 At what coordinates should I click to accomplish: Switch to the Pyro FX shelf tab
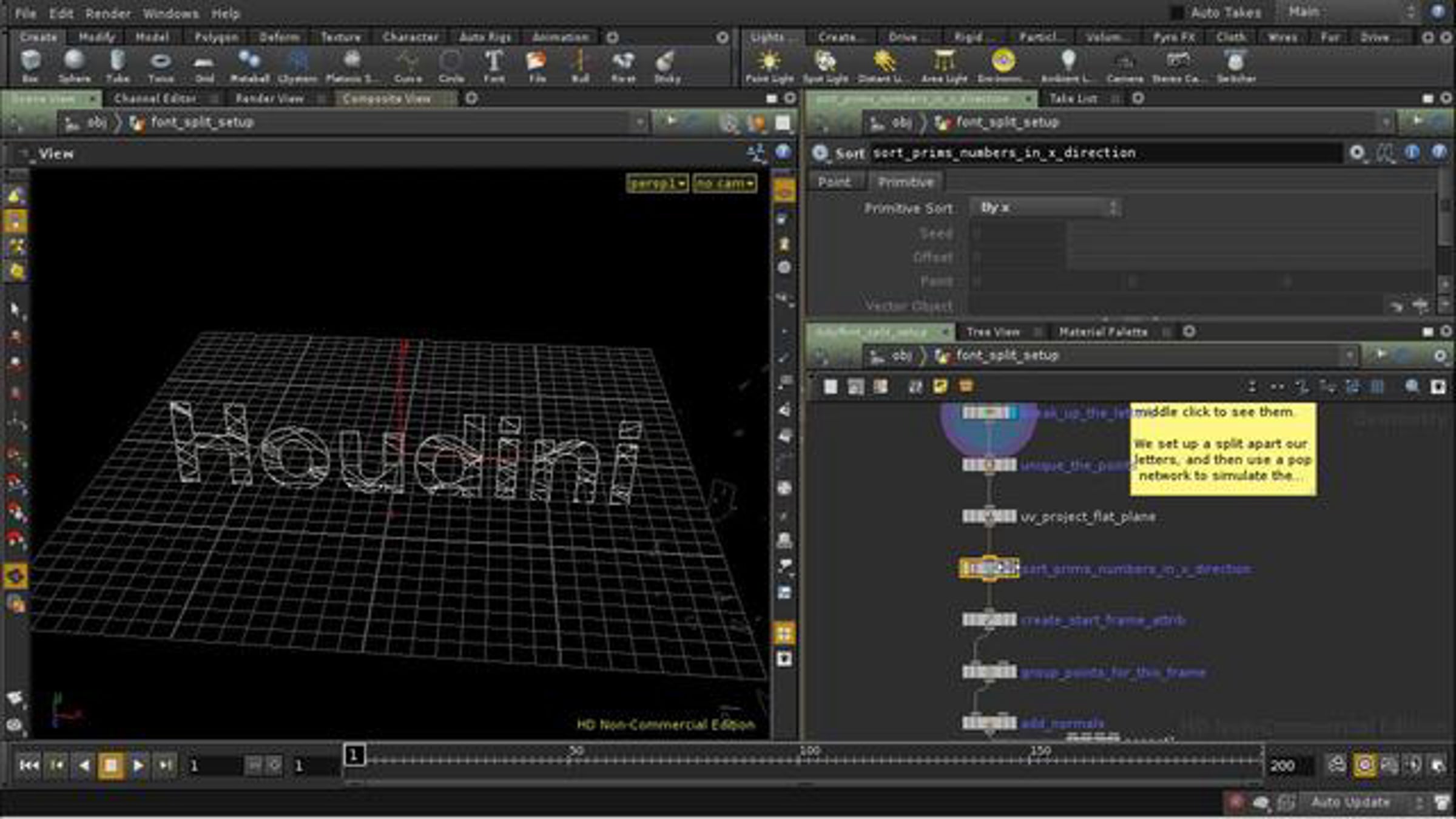click(1175, 37)
